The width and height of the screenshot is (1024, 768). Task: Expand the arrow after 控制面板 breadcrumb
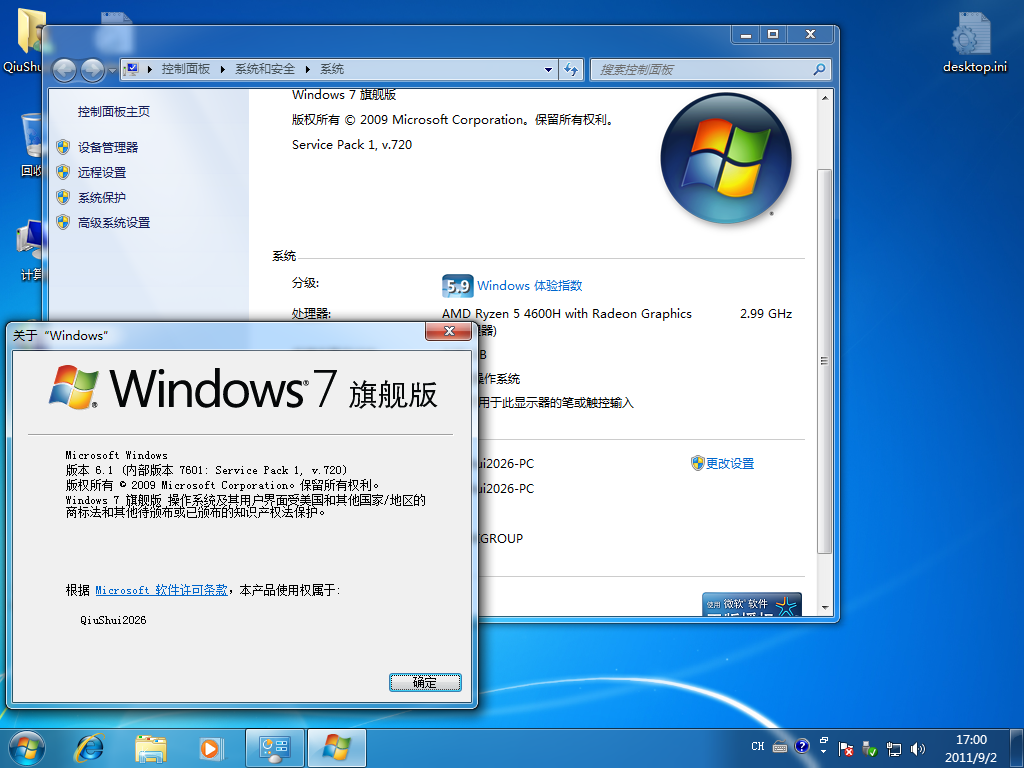pyautogui.click(x=223, y=69)
